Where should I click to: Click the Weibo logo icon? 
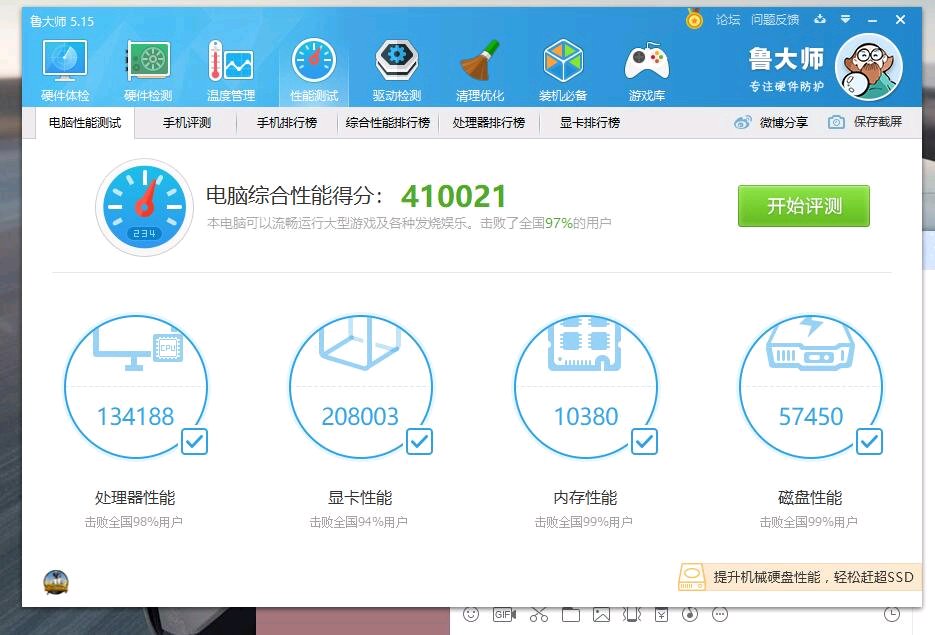tap(743, 122)
